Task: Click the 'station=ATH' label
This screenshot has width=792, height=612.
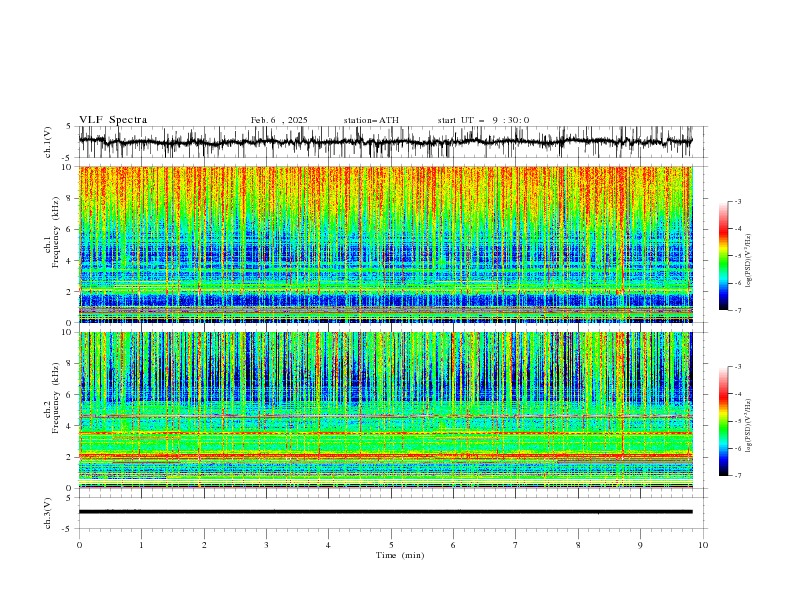Action: [371, 120]
